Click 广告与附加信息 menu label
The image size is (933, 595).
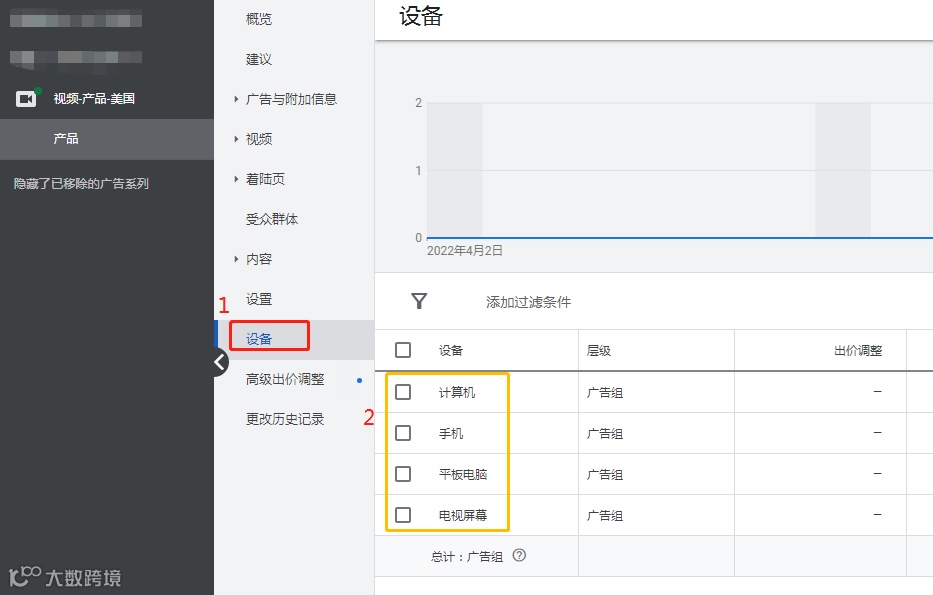(x=292, y=99)
